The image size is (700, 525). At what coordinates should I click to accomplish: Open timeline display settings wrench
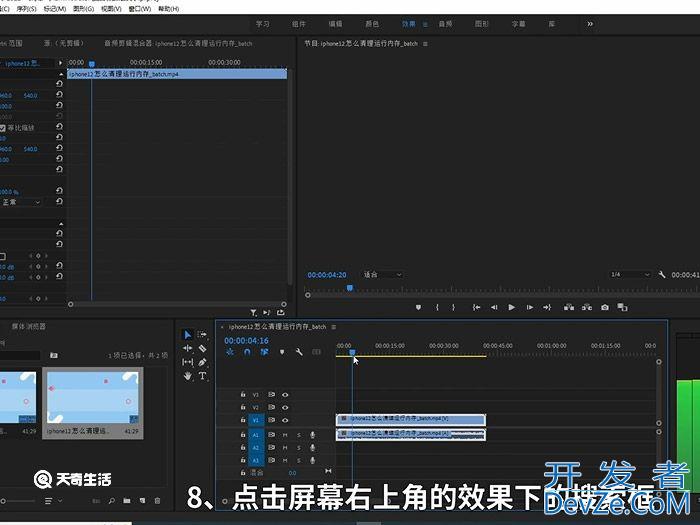[299, 352]
